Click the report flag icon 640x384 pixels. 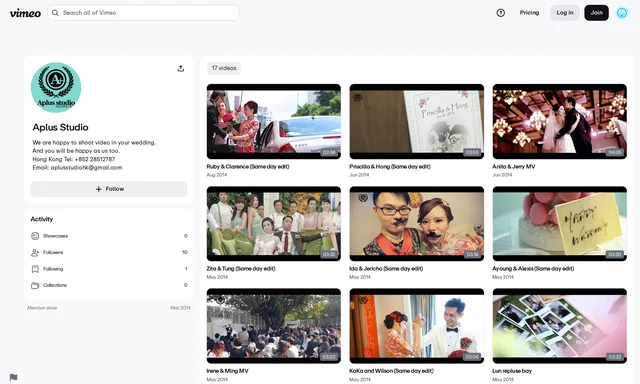(x=13, y=377)
